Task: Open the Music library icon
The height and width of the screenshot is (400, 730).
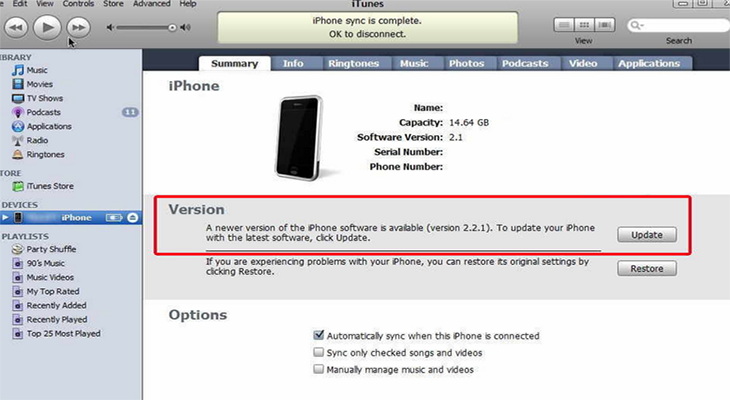Action: (x=18, y=70)
